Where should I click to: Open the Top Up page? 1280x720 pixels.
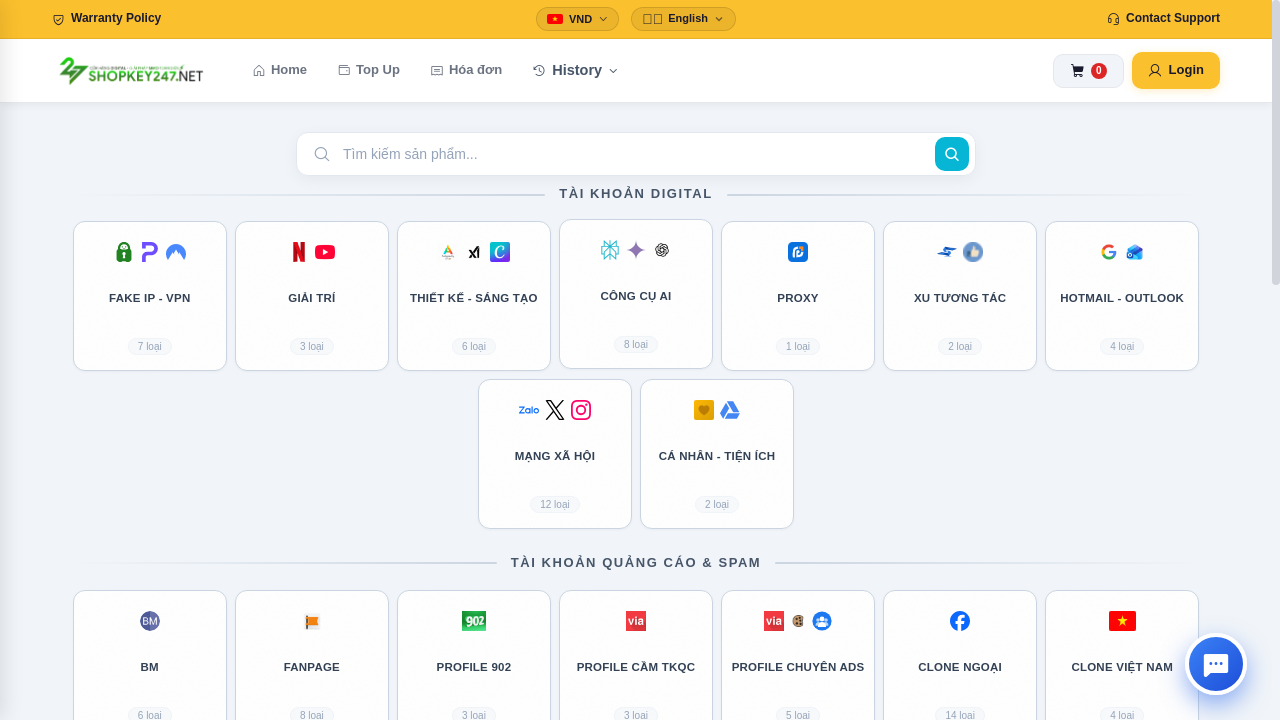[x=369, y=70]
